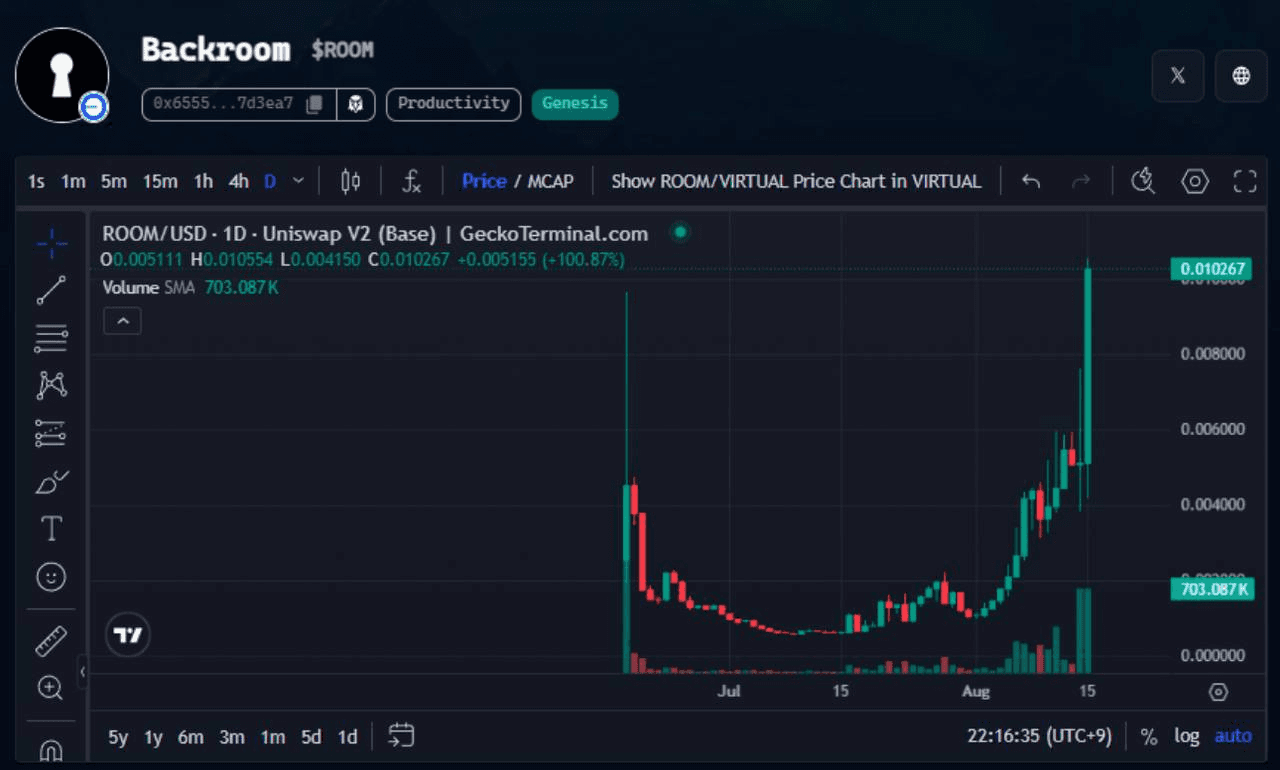
Task: Select the text annotation tool
Action: tap(51, 529)
